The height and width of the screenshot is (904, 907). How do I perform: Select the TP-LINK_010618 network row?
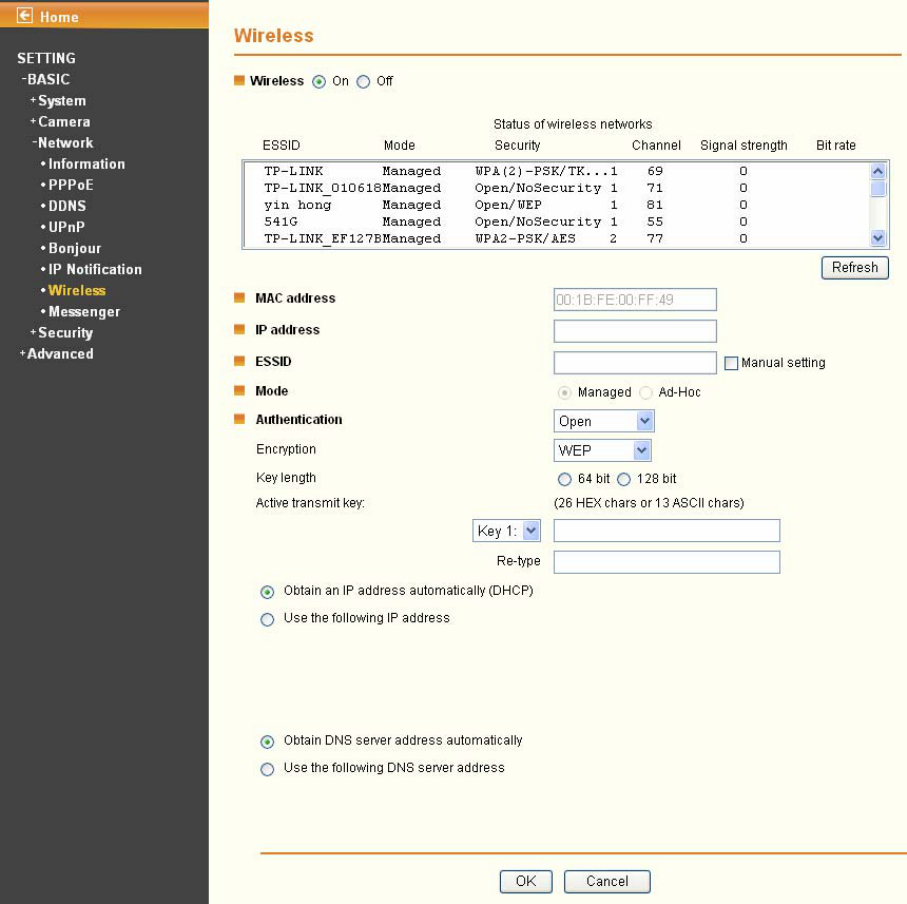pos(556,188)
